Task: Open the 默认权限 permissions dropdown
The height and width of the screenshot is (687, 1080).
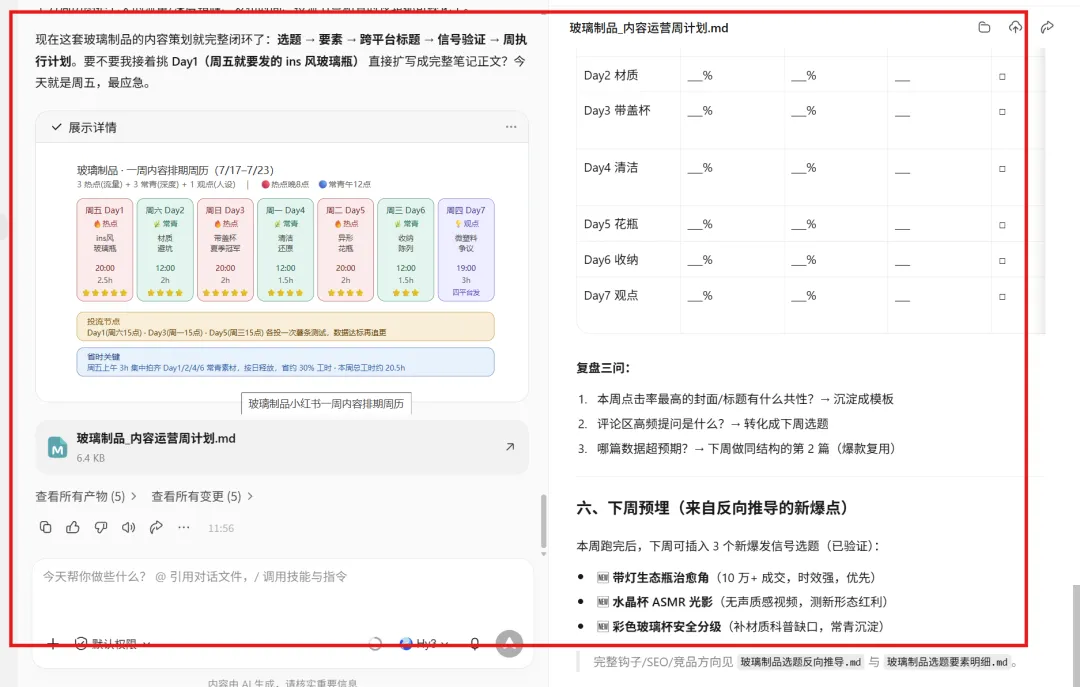Action: pos(113,644)
